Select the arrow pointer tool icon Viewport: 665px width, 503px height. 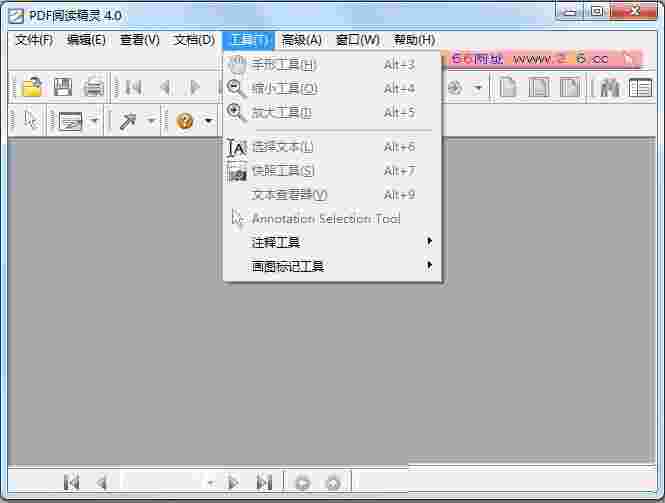point(30,121)
